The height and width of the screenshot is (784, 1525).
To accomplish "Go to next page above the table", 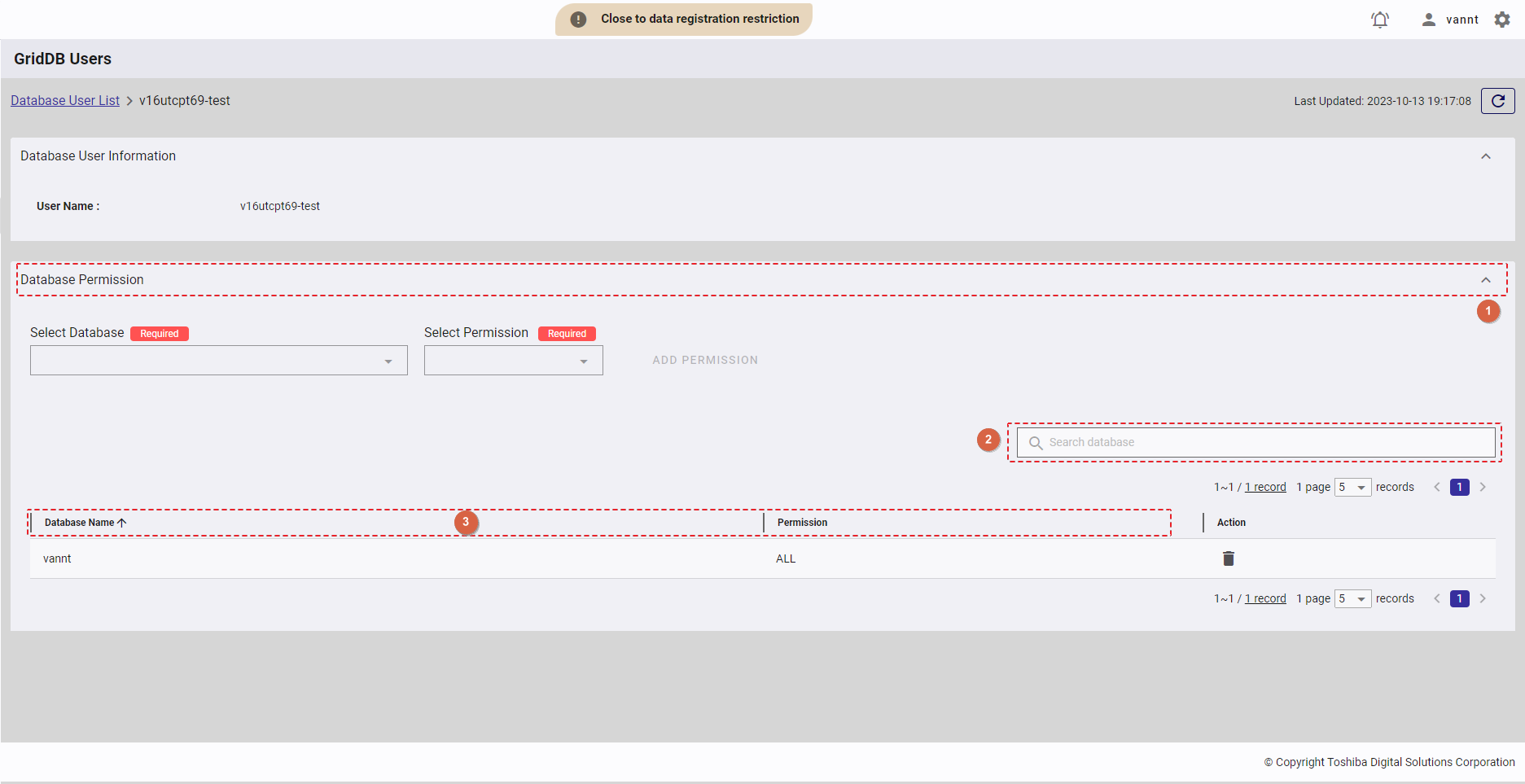I will pyautogui.click(x=1483, y=487).
